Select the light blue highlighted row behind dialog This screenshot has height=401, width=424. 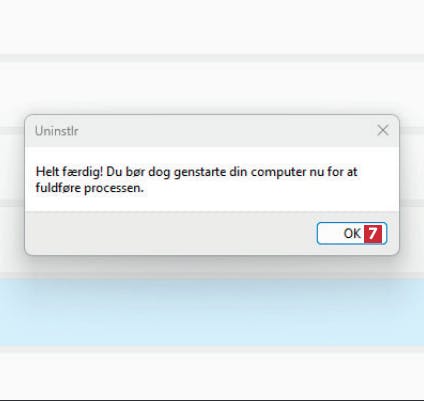click(x=212, y=312)
